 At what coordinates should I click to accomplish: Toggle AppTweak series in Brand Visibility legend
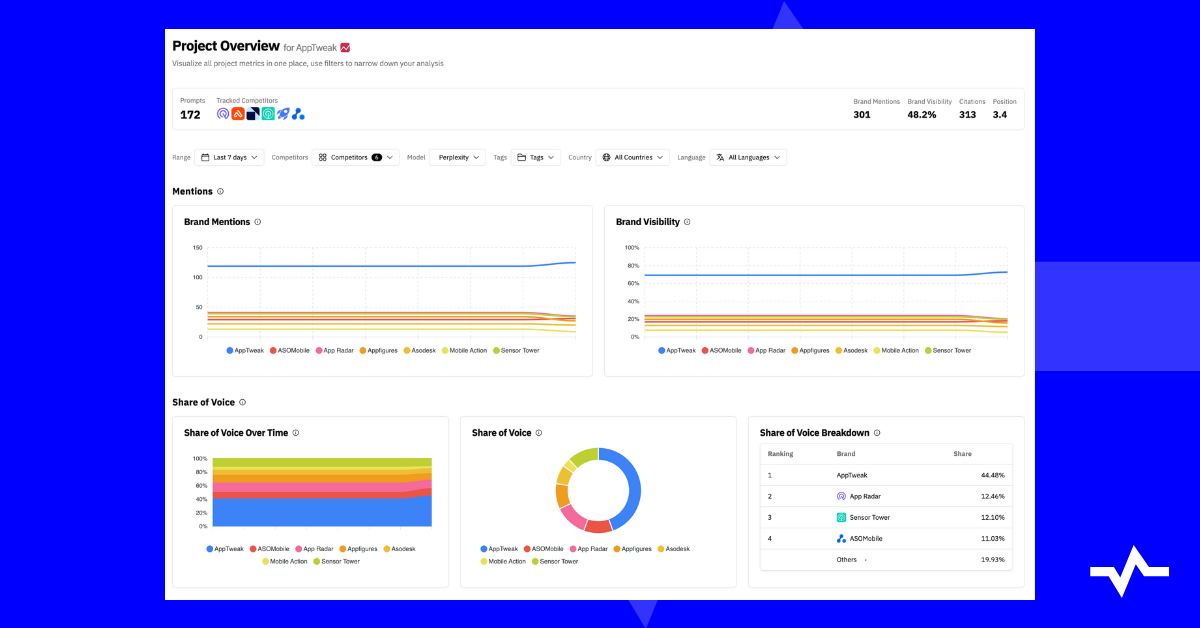677,350
